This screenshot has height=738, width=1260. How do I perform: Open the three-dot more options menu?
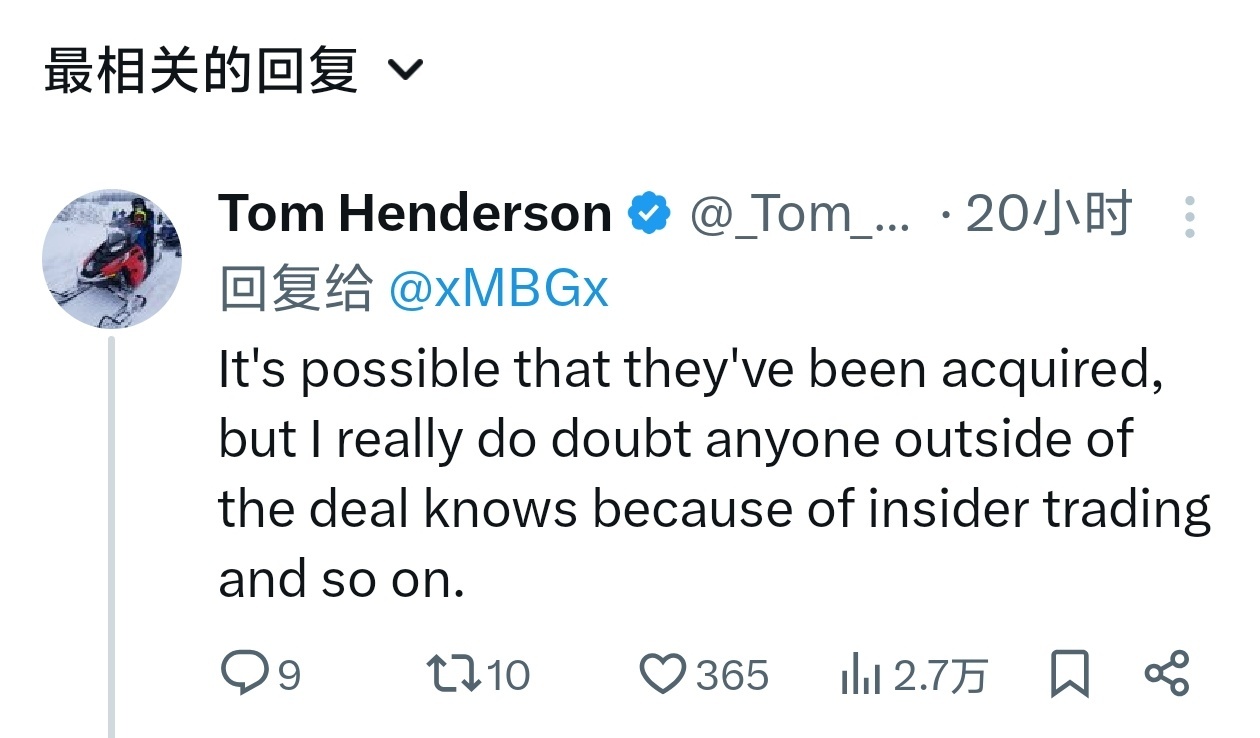click(1189, 216)
